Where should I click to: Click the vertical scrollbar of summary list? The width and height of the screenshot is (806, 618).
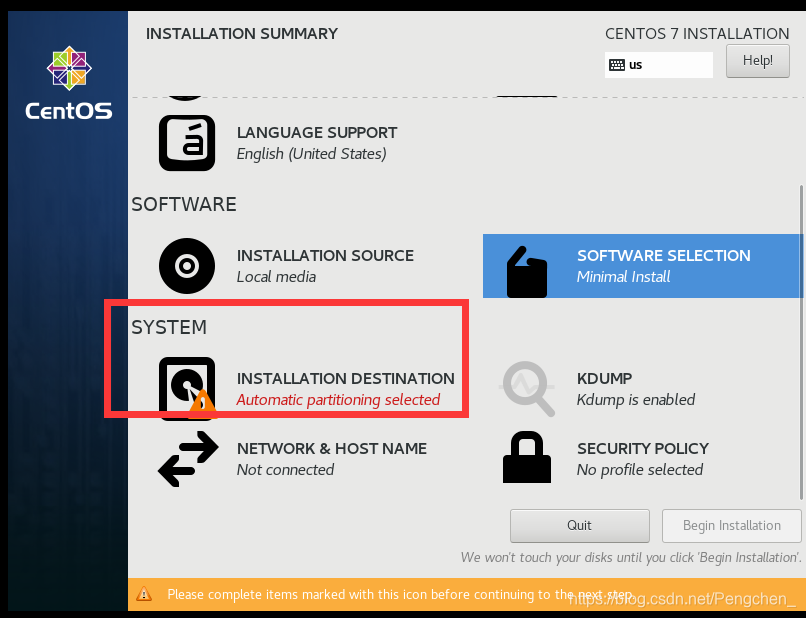[801, 342]
